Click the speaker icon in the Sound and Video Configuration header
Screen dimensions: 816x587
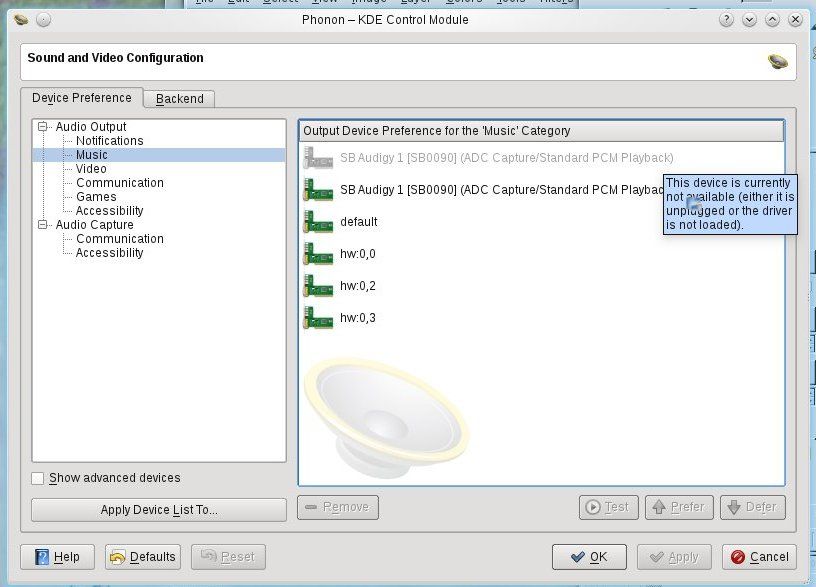pyautogui.click(x=777, y=61)
